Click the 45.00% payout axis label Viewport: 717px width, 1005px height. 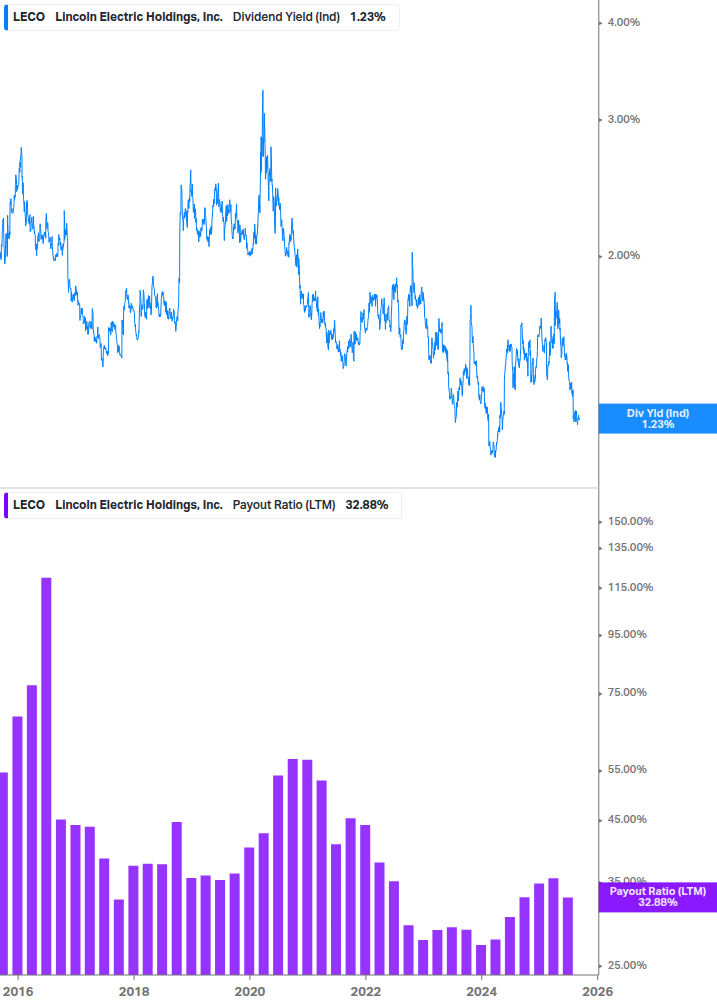point(627,819)
